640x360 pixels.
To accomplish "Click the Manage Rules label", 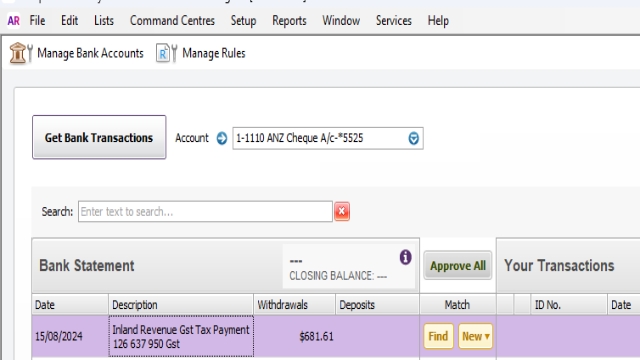I will click(x=213, y=53).
